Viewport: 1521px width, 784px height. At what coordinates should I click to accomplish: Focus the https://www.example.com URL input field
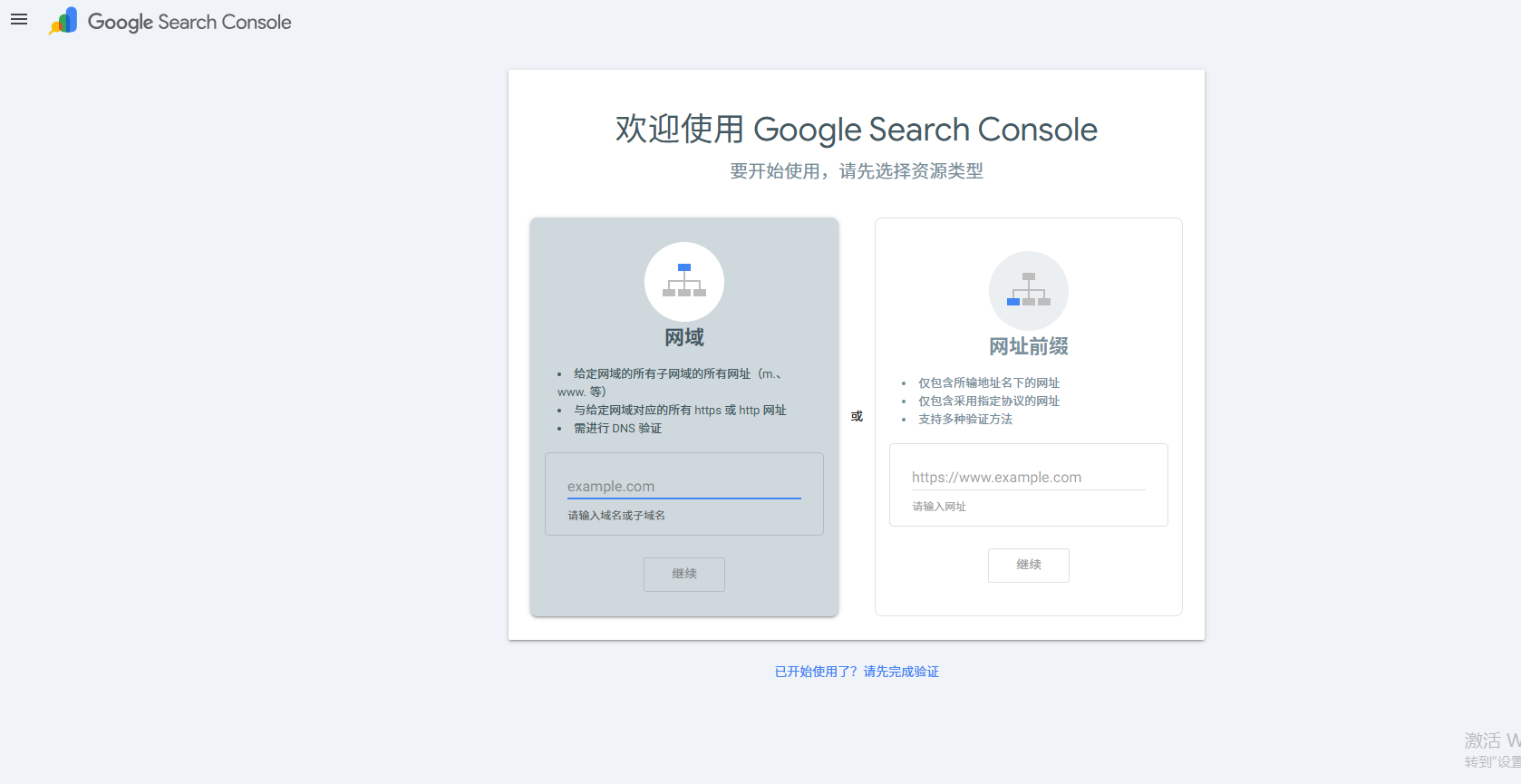1029,478
